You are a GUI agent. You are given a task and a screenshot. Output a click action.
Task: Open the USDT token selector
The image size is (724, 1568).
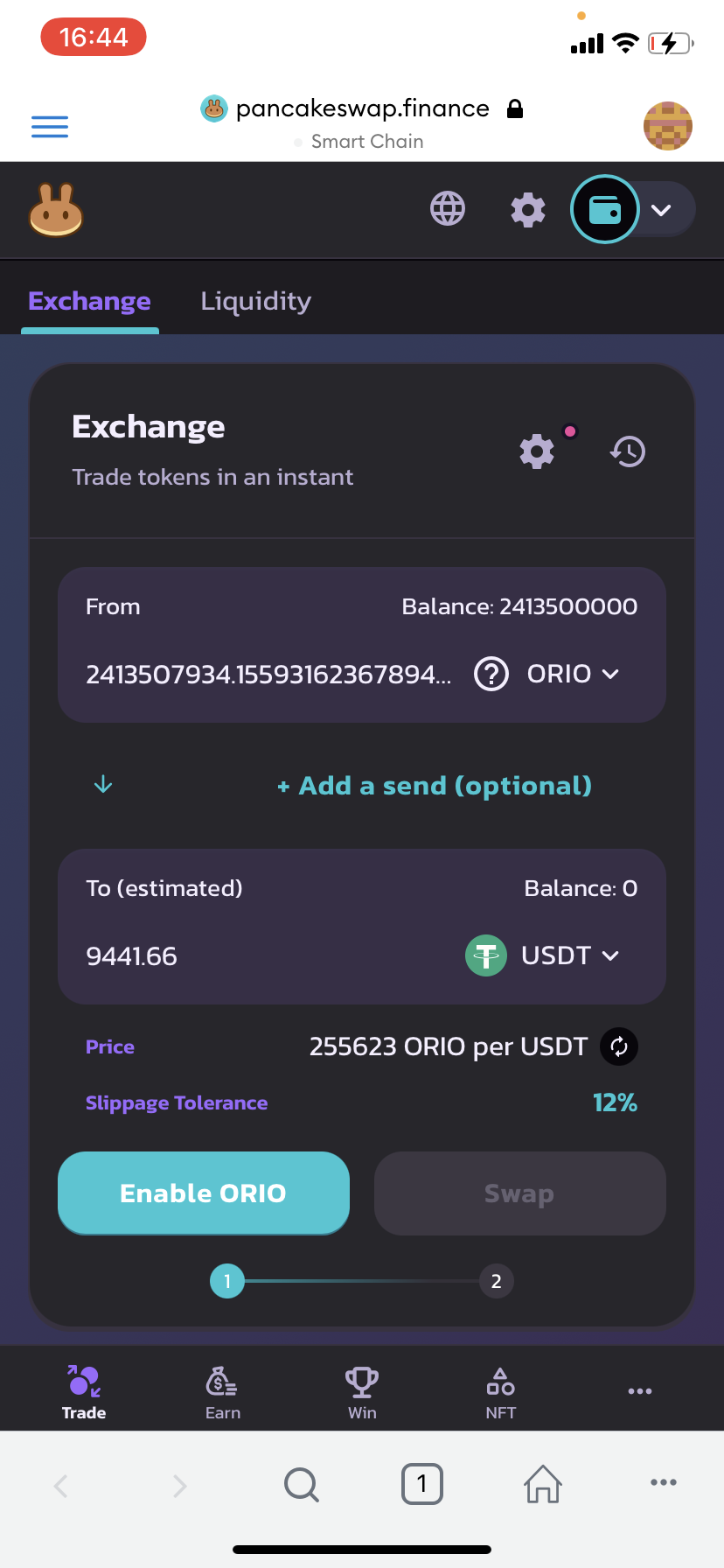click(543, 955)
